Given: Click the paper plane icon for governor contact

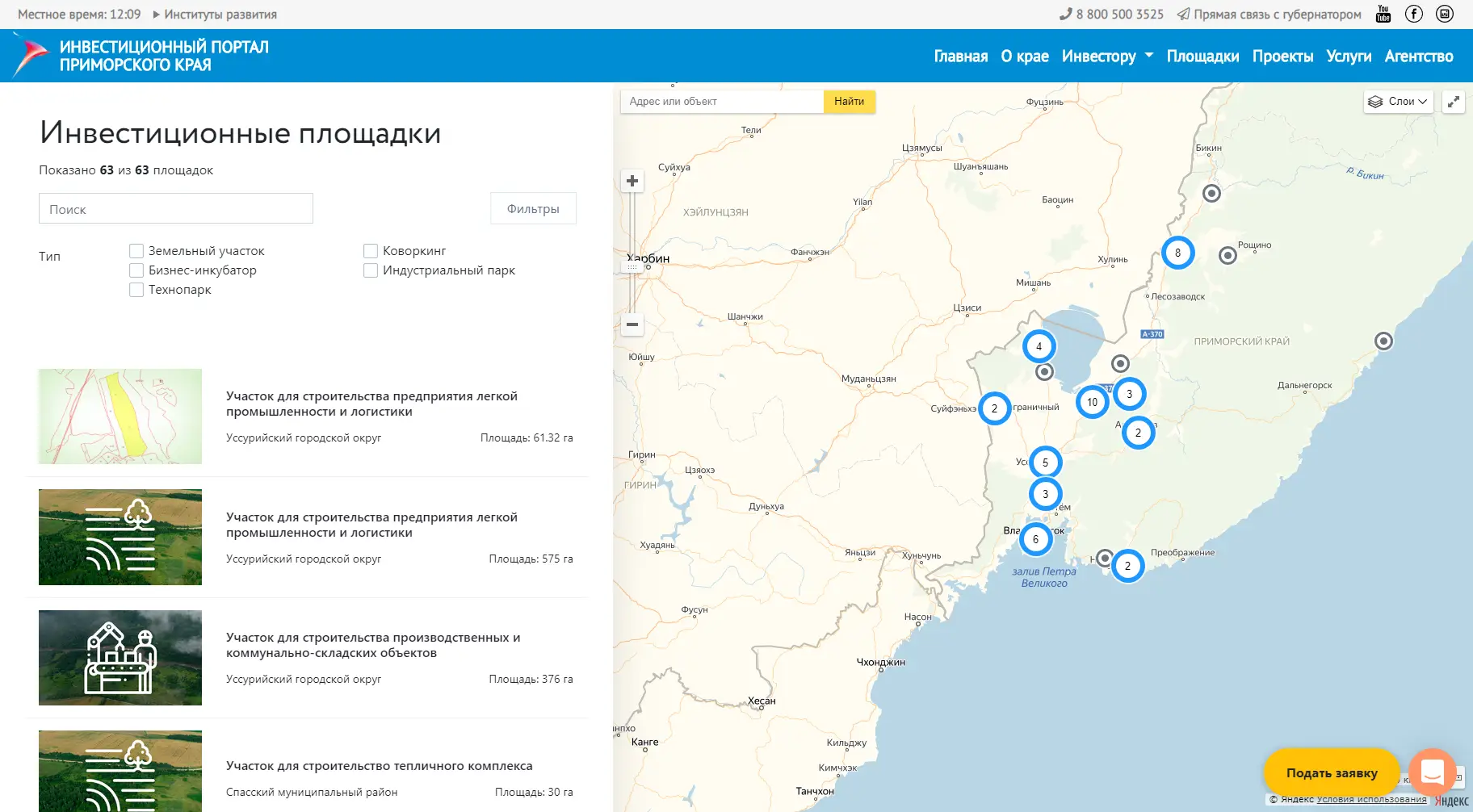Looking at the screenshot, I should coord(1183,14).
